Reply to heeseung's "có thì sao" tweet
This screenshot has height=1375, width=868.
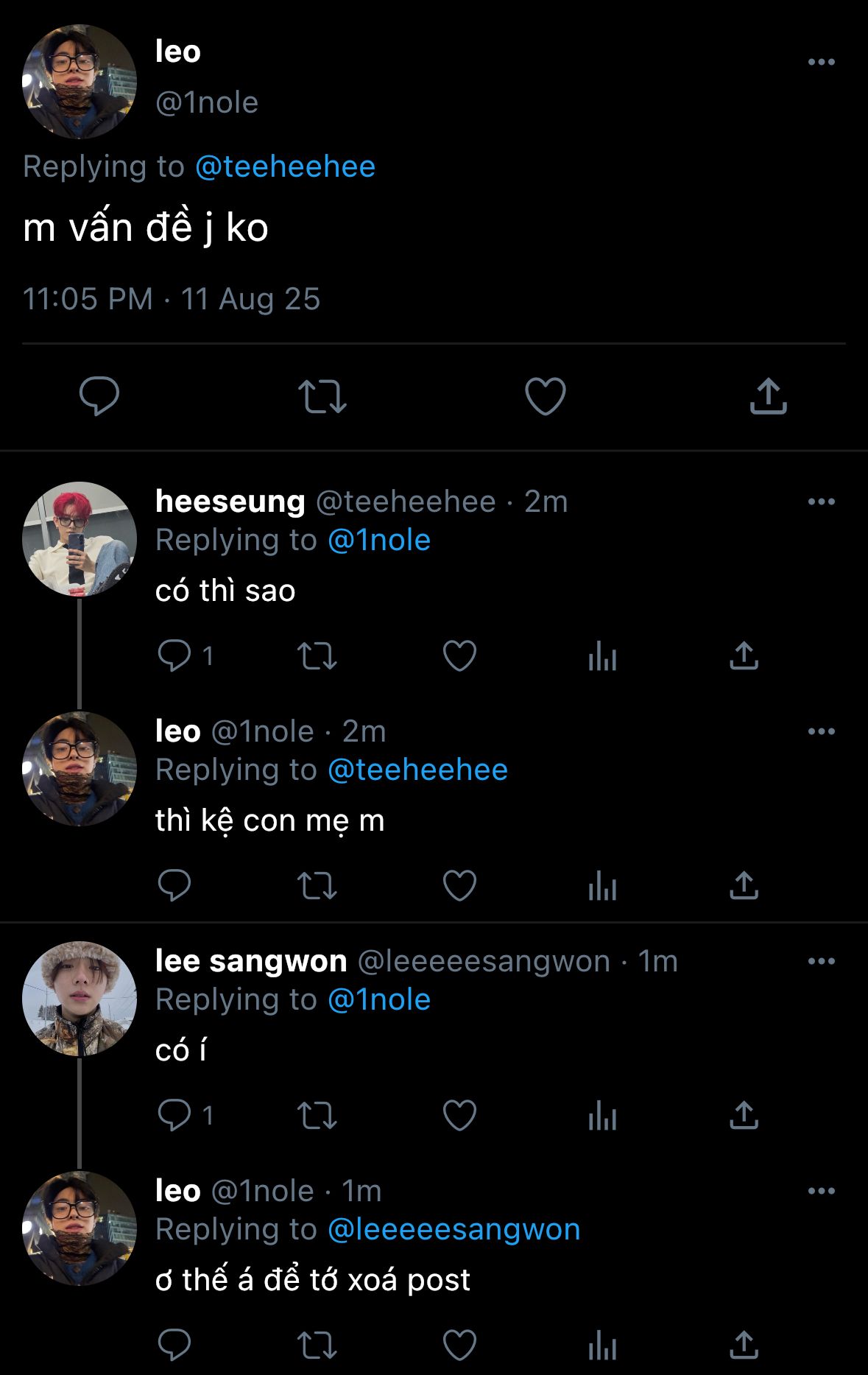click(x=174, y=655)
